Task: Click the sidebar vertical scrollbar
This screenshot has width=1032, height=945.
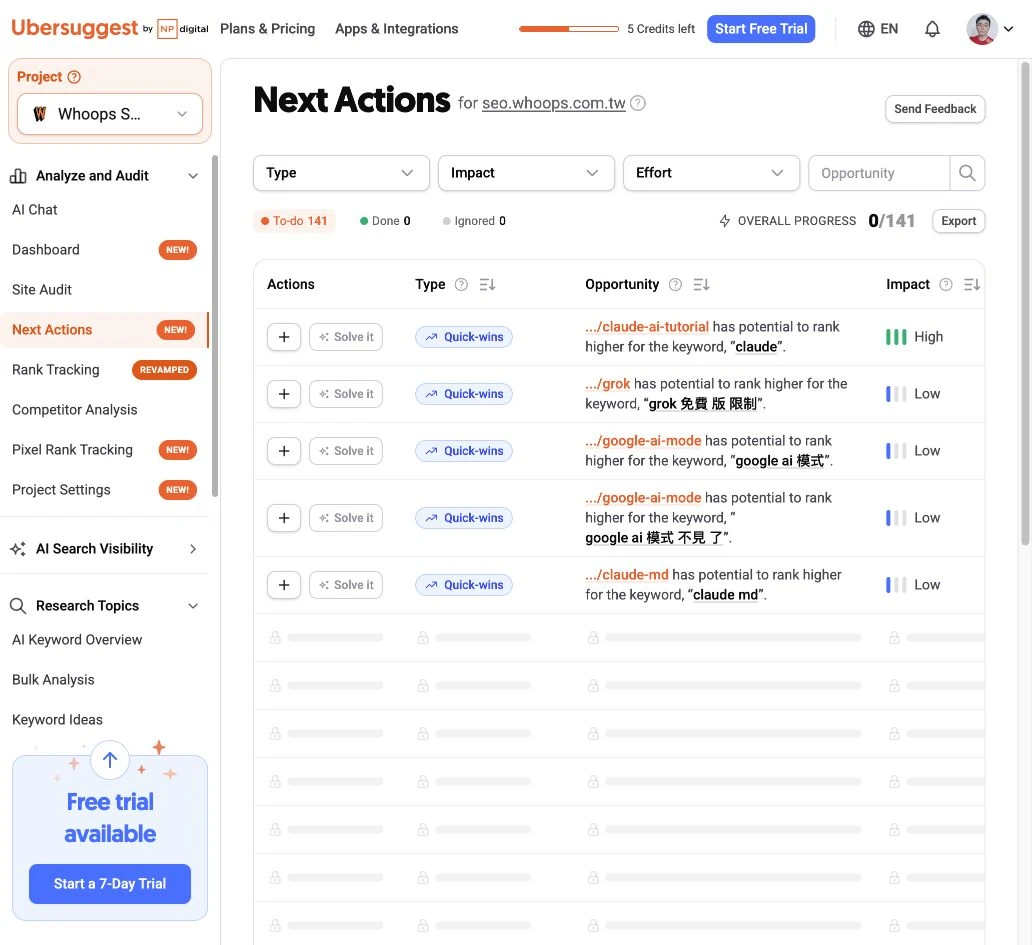Action: pos(215,326)
